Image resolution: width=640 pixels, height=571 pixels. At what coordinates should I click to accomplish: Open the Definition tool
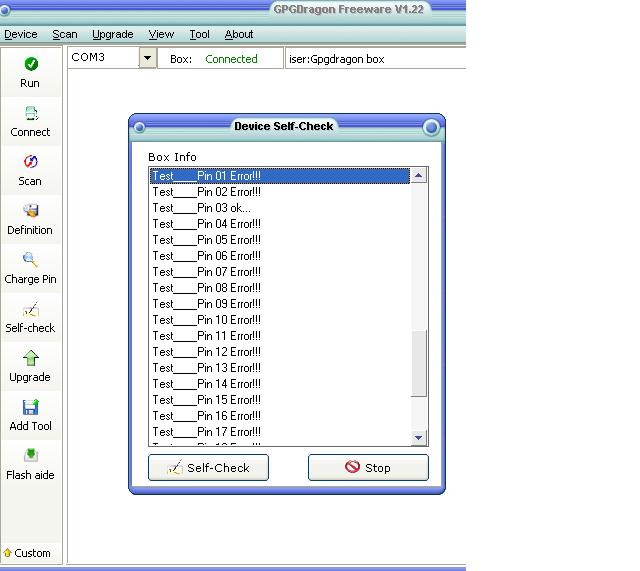click(x=30, y=211)
